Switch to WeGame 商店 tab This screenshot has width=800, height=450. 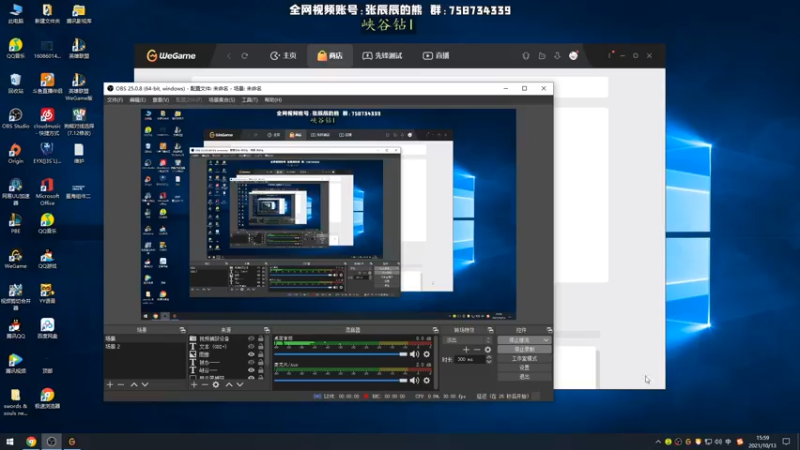click(330, 56)
